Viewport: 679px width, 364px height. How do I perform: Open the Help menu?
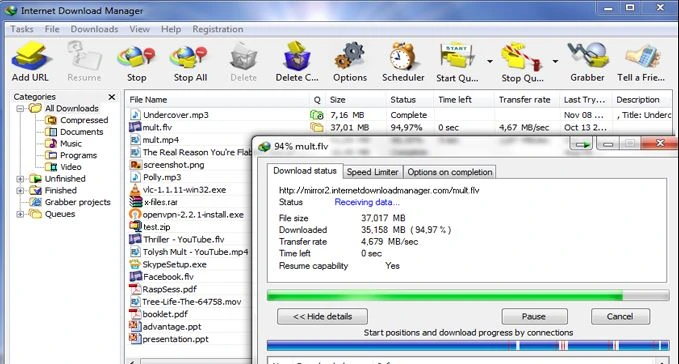[x=171, y=29]
